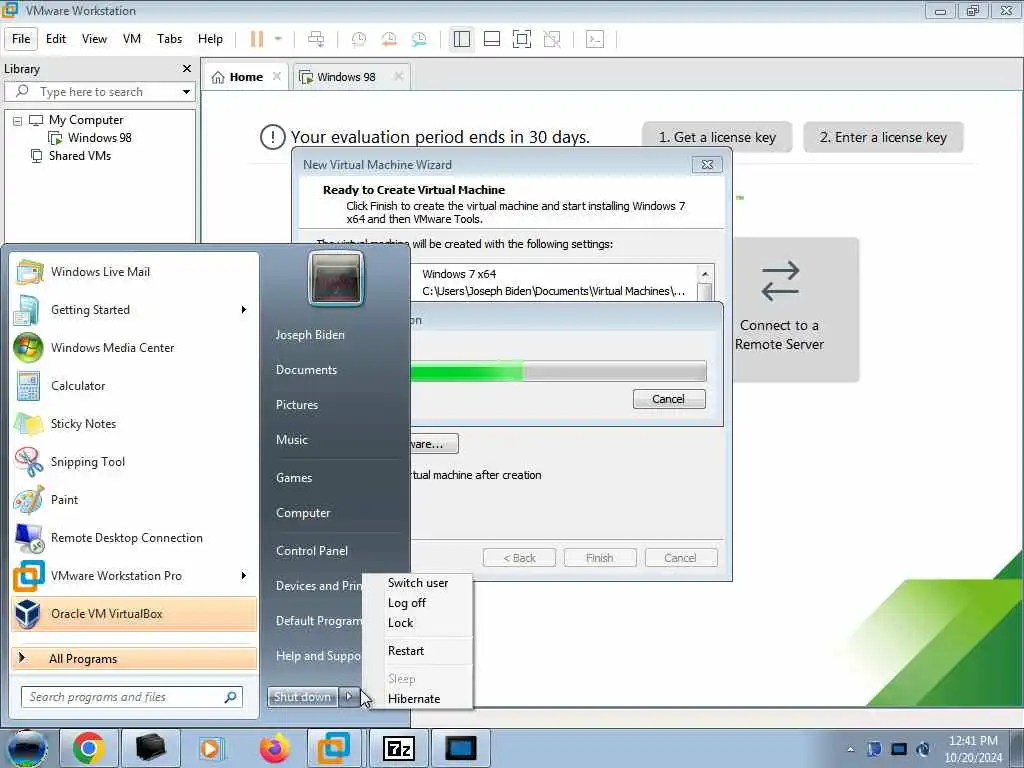Screen dimensions: 1024x768
Task: Enter full screen mode icon
Action: [x=522, y=39]
